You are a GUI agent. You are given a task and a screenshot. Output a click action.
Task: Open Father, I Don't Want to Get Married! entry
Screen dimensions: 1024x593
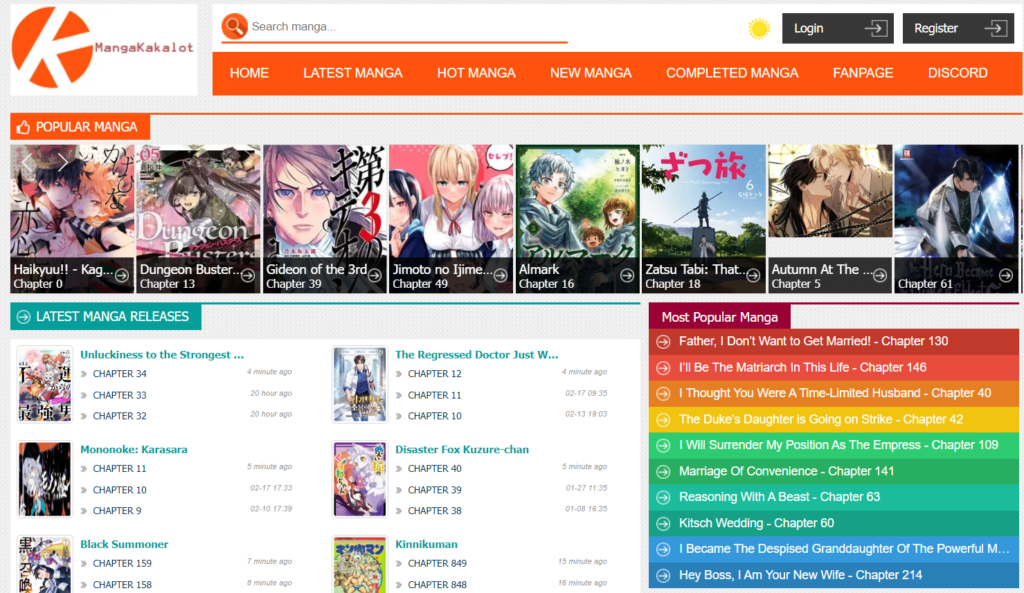(813, 341)
